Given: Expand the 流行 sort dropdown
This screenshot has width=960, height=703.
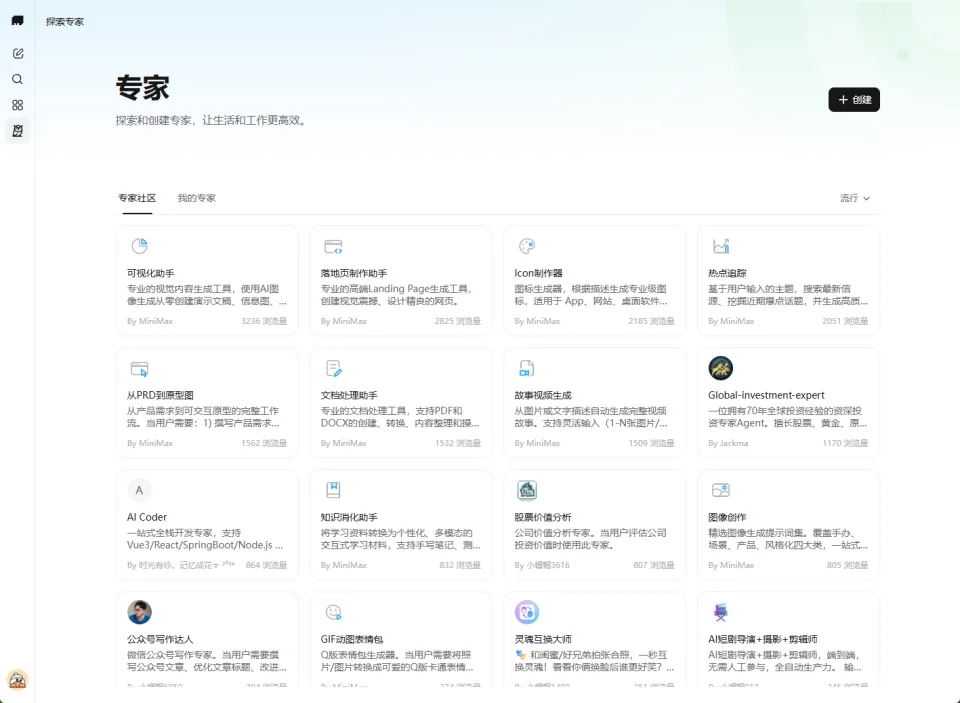Looking at the screenshot, I should (855, 198).
